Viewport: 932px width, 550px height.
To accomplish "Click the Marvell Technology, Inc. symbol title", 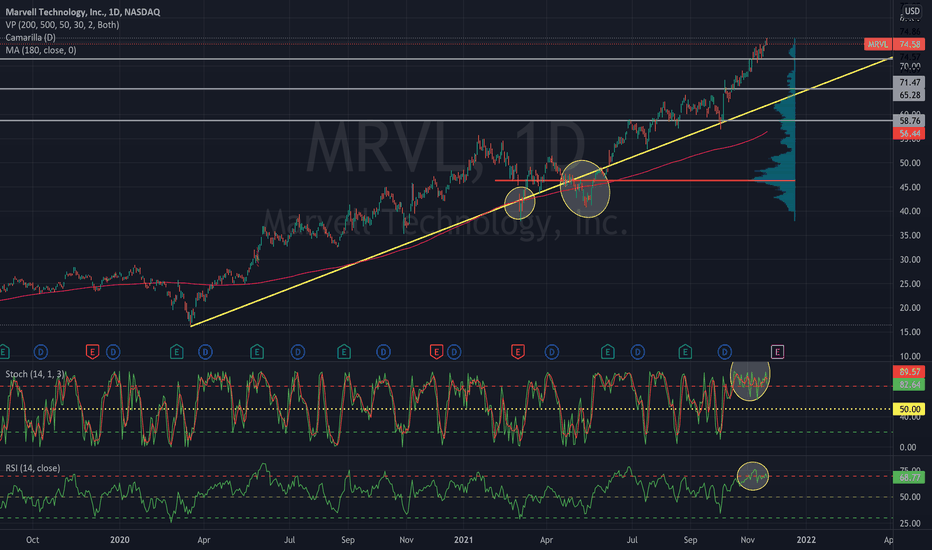I will point(83,12).
